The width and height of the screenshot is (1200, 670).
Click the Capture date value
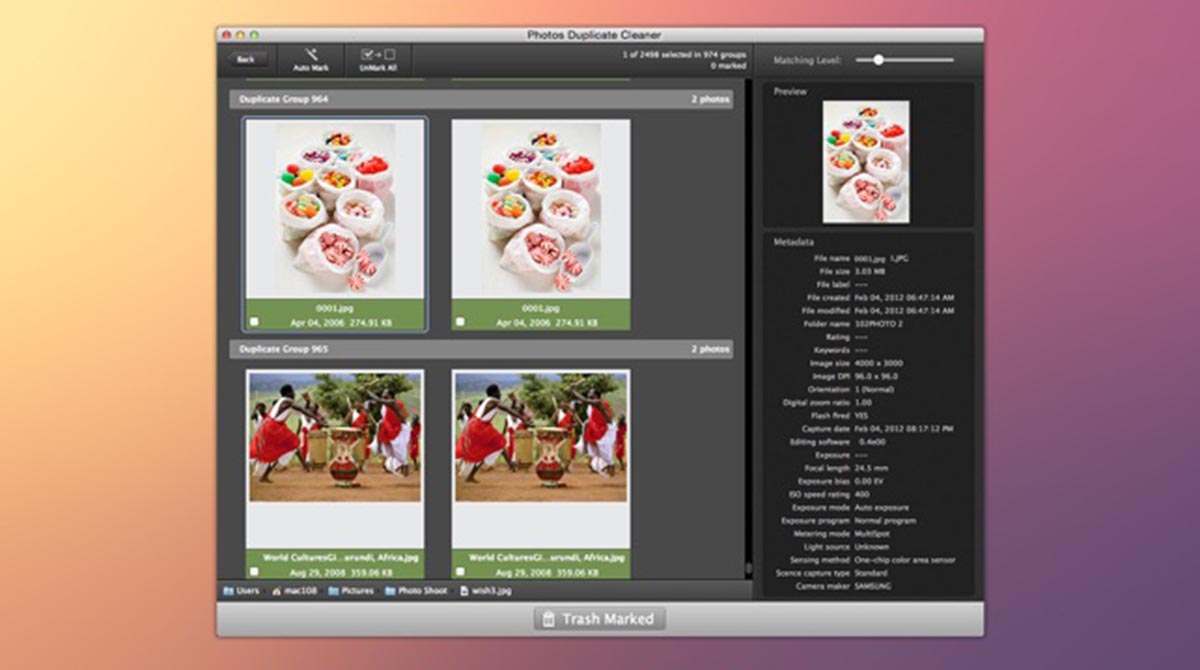click(903, 428)
